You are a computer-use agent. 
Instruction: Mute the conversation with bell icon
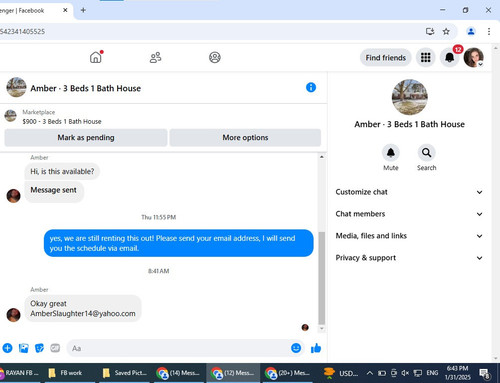[x=391, y=153]
